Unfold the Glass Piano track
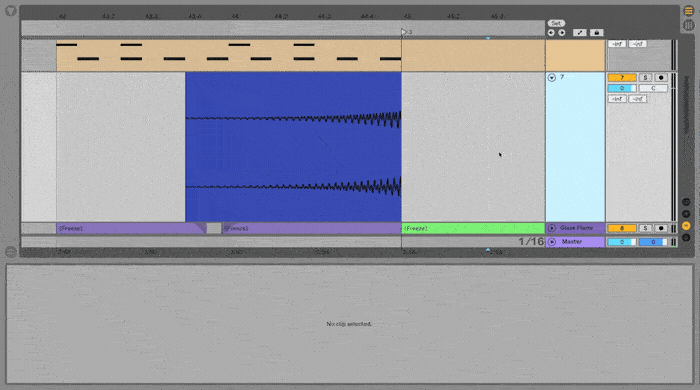 pyautogui.click(x=552, y=228)
